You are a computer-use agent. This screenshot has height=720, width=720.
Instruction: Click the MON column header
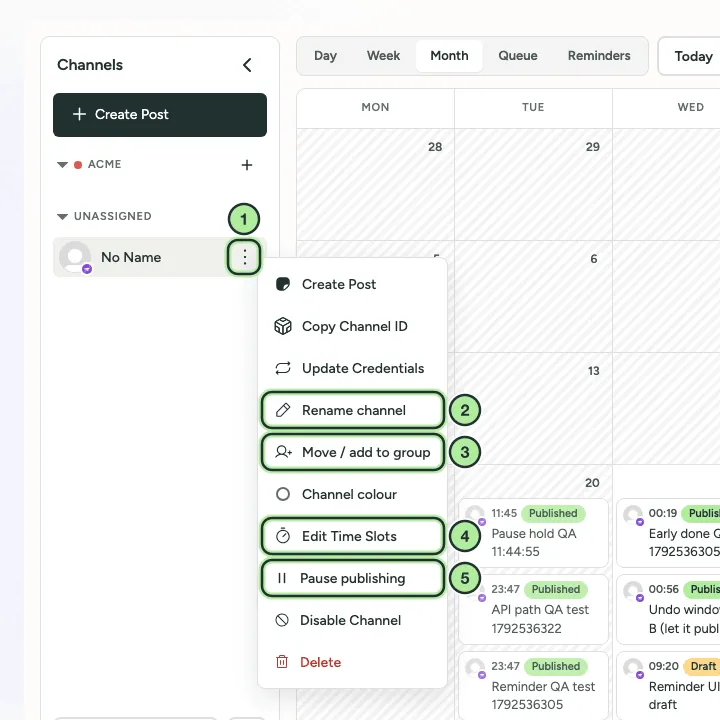pos(375,107)
